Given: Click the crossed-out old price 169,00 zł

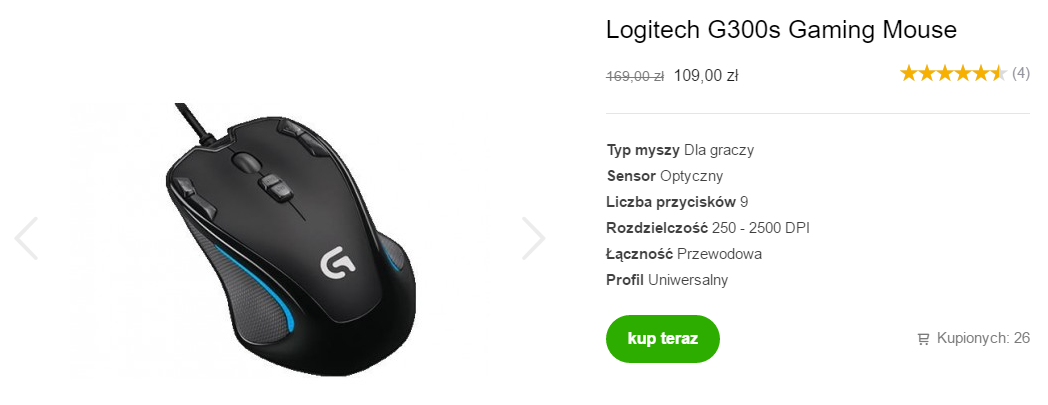Looking at the screenshot, I should click(635, 76).
